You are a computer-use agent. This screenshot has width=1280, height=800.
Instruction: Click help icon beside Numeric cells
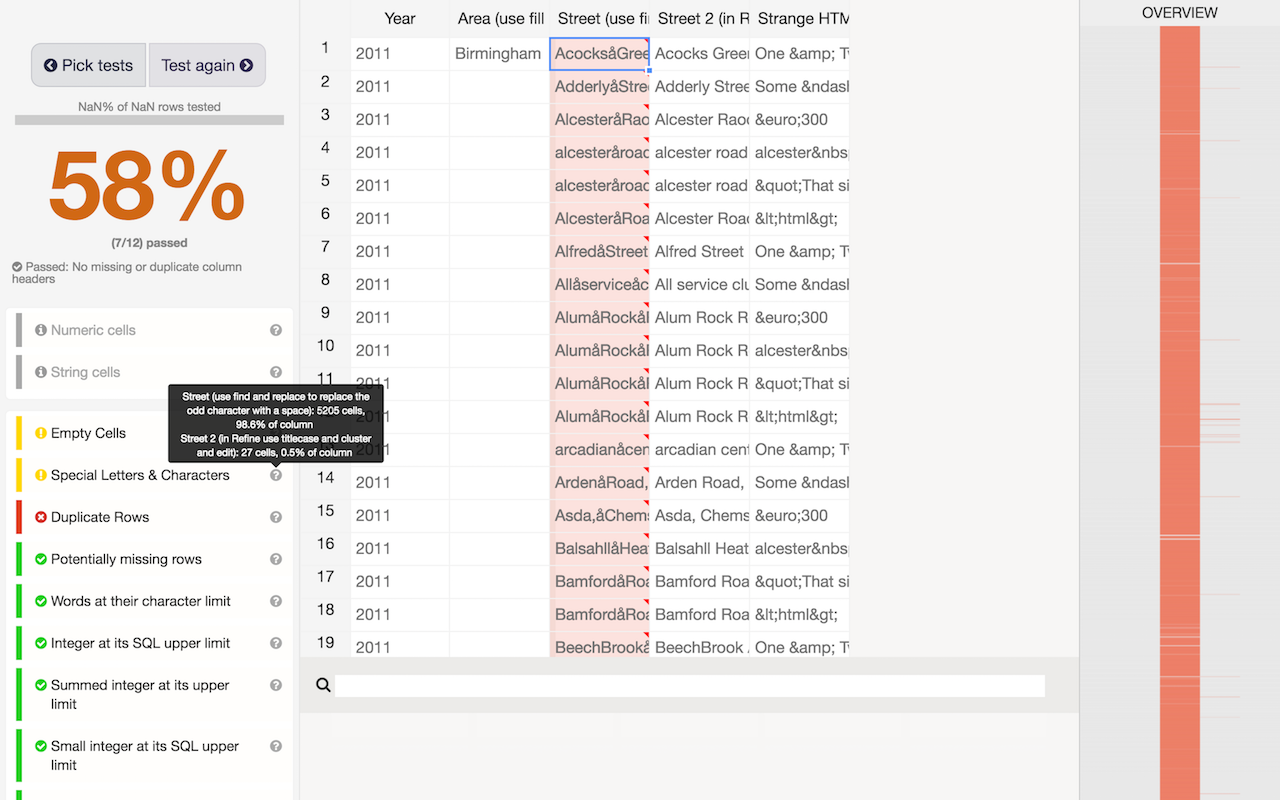(x=276, y=330)
